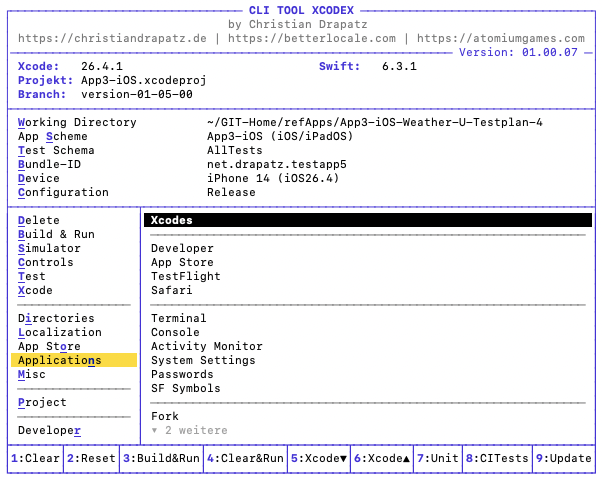Click the AllTests schema value
This screenshot has width=602, height=479.
click(235, 150)
